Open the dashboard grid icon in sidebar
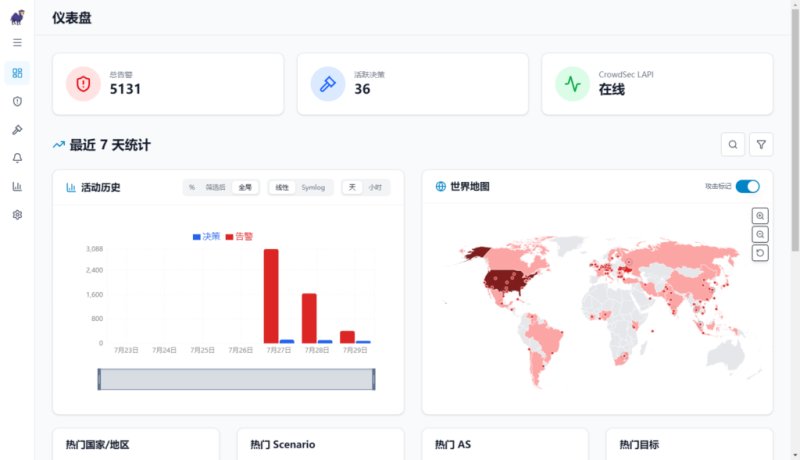The width and height of the screenshot is (800, 460). coord(17,73)
